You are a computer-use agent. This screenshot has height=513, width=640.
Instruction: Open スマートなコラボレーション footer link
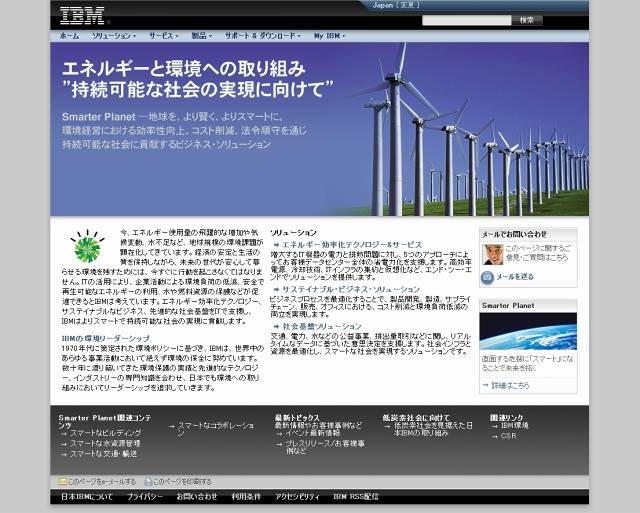coord(216,429)
